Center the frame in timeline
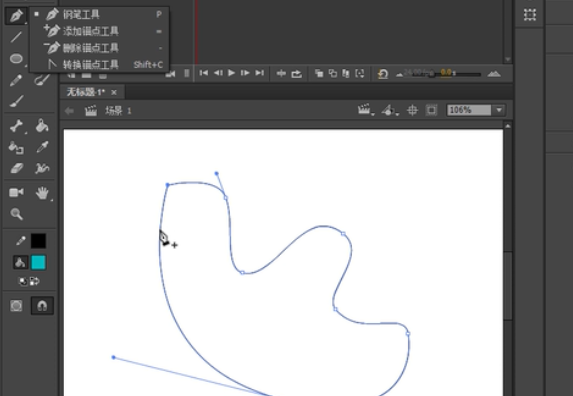Screen dimensions: 573x396 (281, 74)
